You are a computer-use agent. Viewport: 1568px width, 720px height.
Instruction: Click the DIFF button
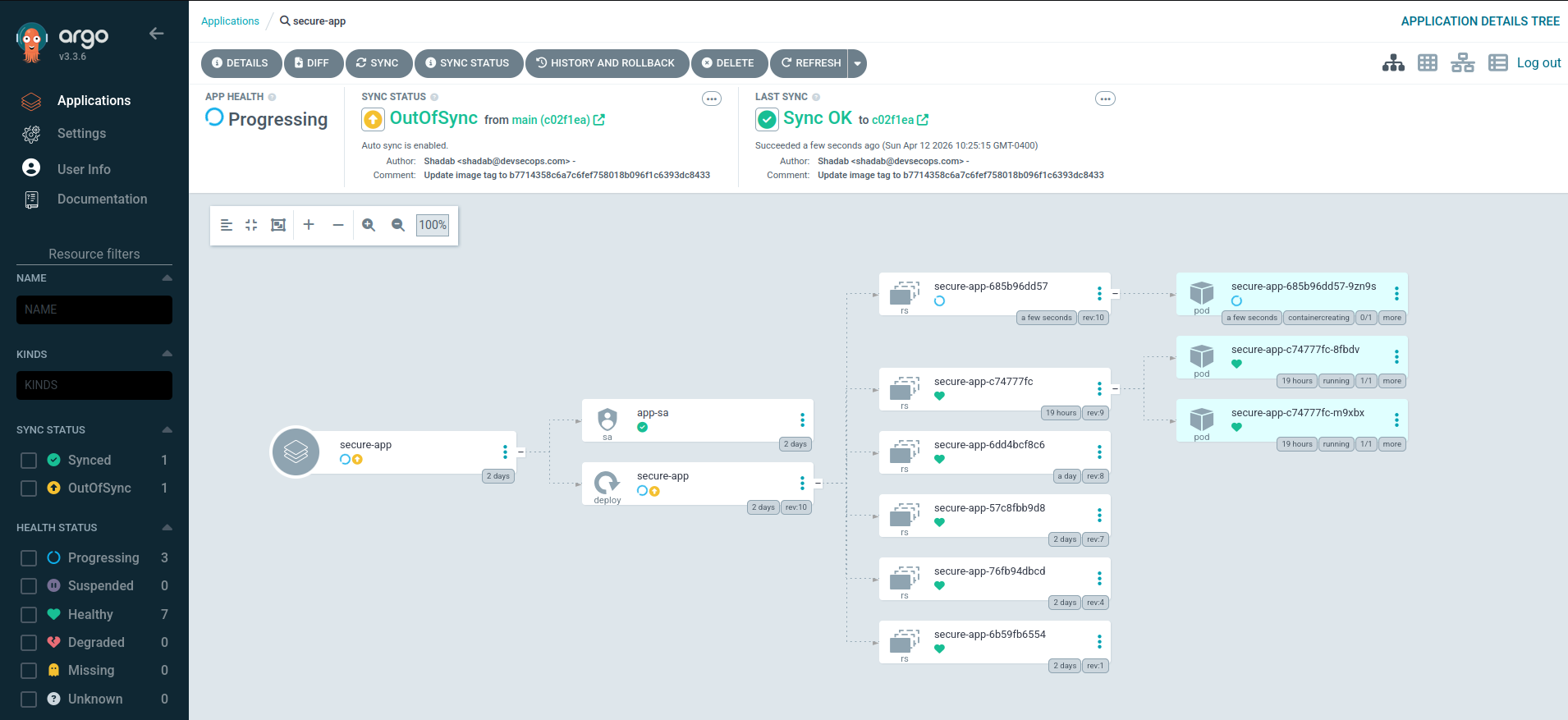pyautogui.click(x=313, y=63)
